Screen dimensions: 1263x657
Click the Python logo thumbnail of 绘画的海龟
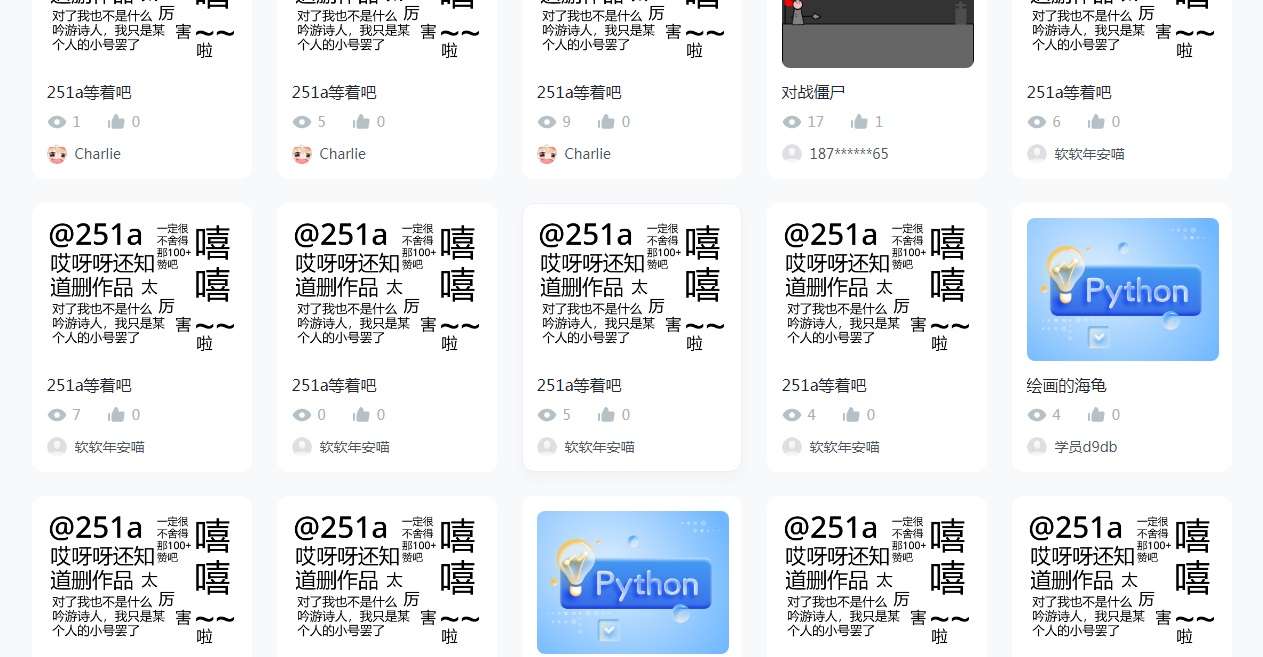[1122, 289]
